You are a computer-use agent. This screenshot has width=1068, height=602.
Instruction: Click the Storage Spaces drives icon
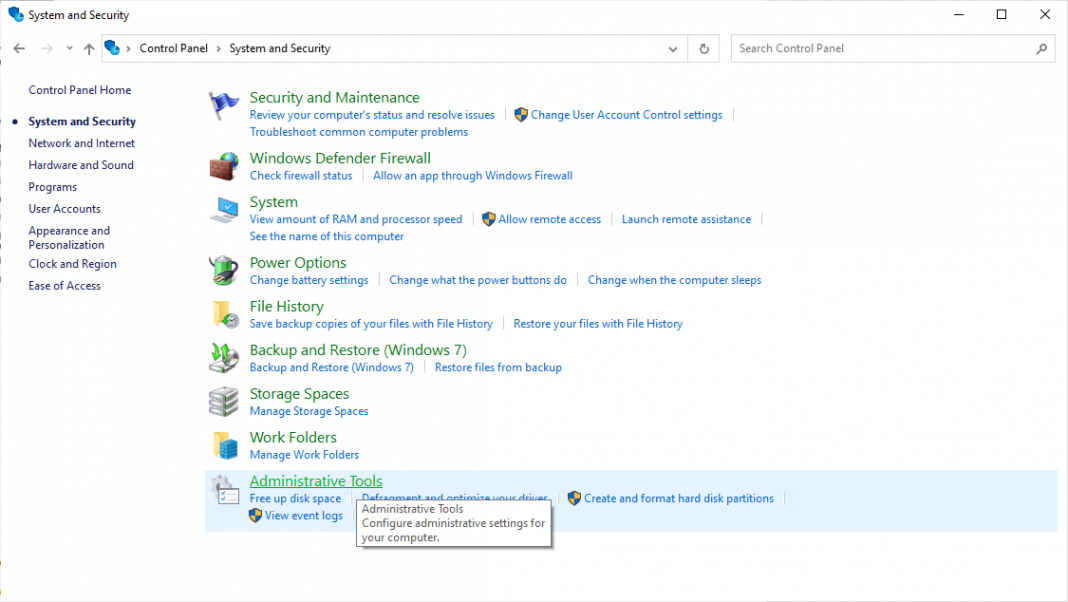[224, 402]
